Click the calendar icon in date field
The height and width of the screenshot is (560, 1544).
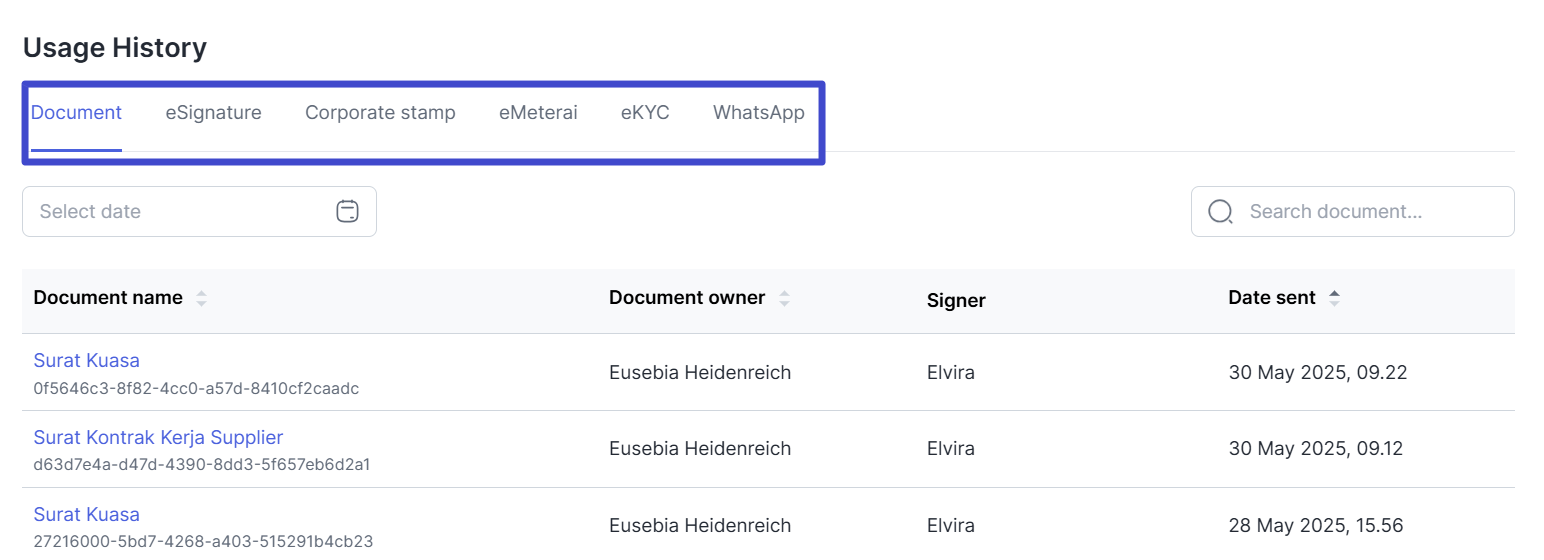point(347,211)
